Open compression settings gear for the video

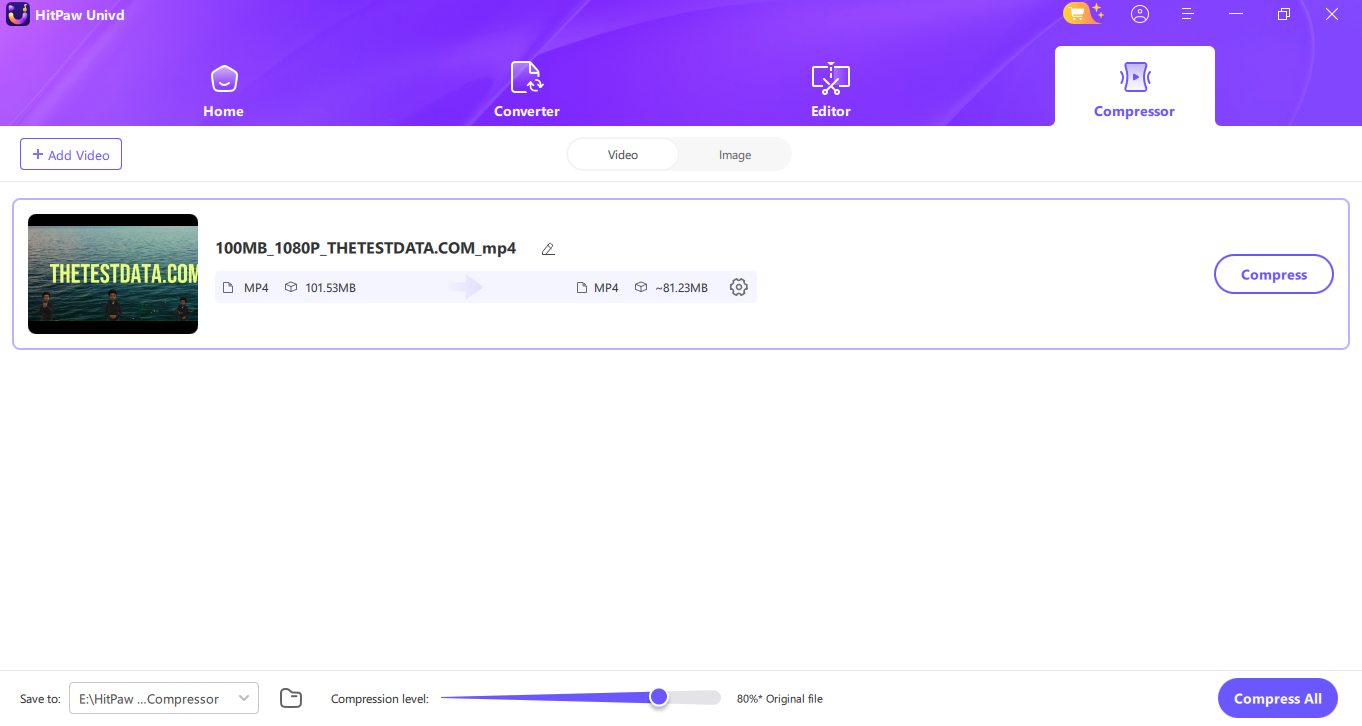pyautogui.click(x=739, y=287)
